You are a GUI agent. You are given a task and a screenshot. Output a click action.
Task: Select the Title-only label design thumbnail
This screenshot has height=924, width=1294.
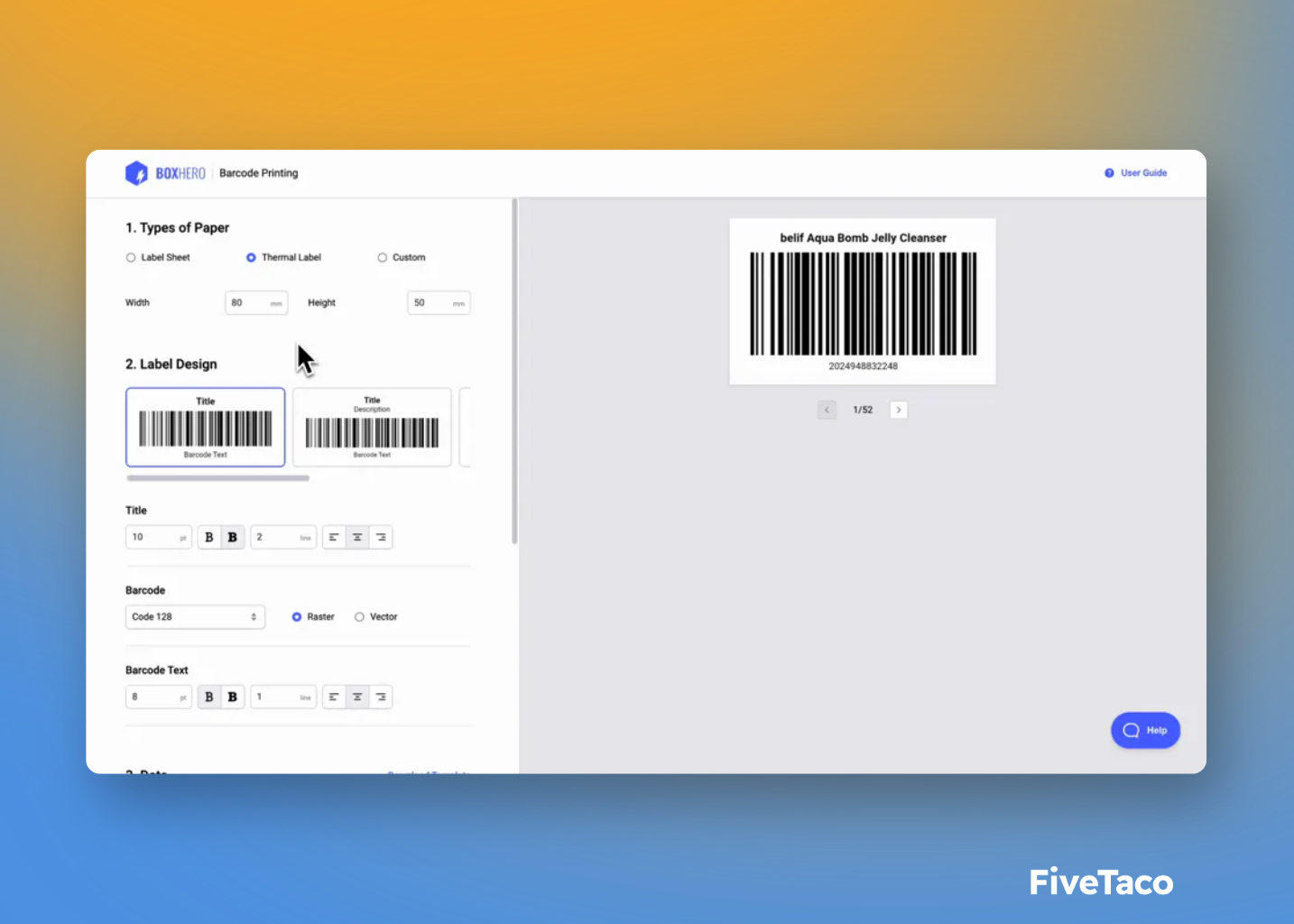click(206, 427)
